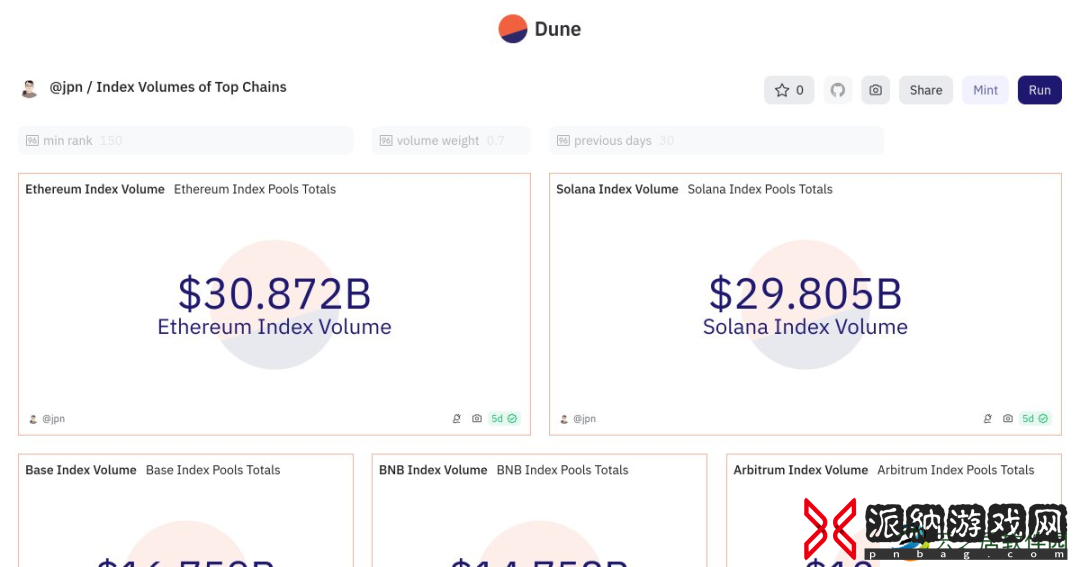This screenshot has width=1080, height=567.
Task: Click the previous days parameter field
Action: click(716, 141)
